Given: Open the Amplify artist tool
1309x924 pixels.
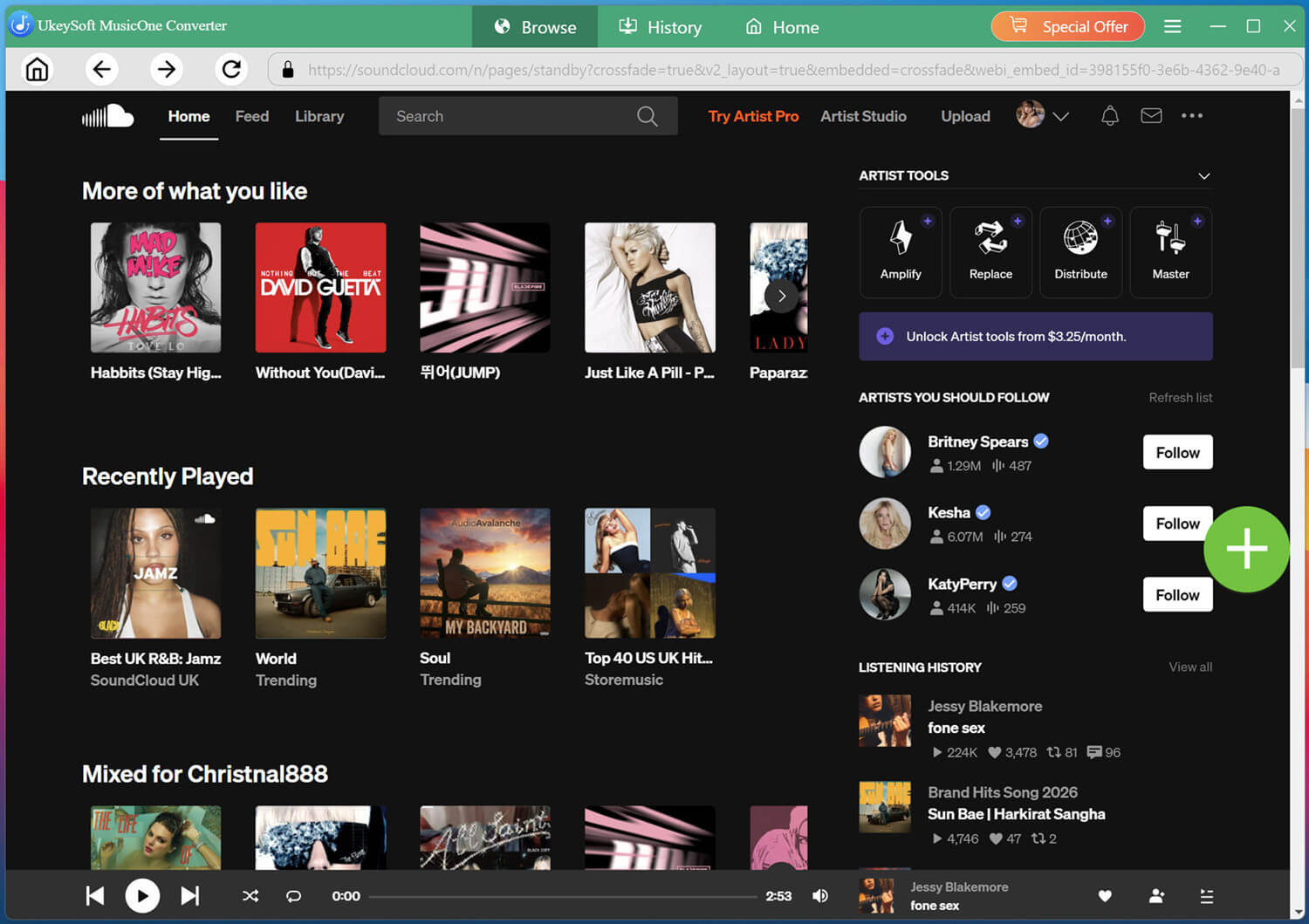Looking at the screenshot, I should (901, 252).
